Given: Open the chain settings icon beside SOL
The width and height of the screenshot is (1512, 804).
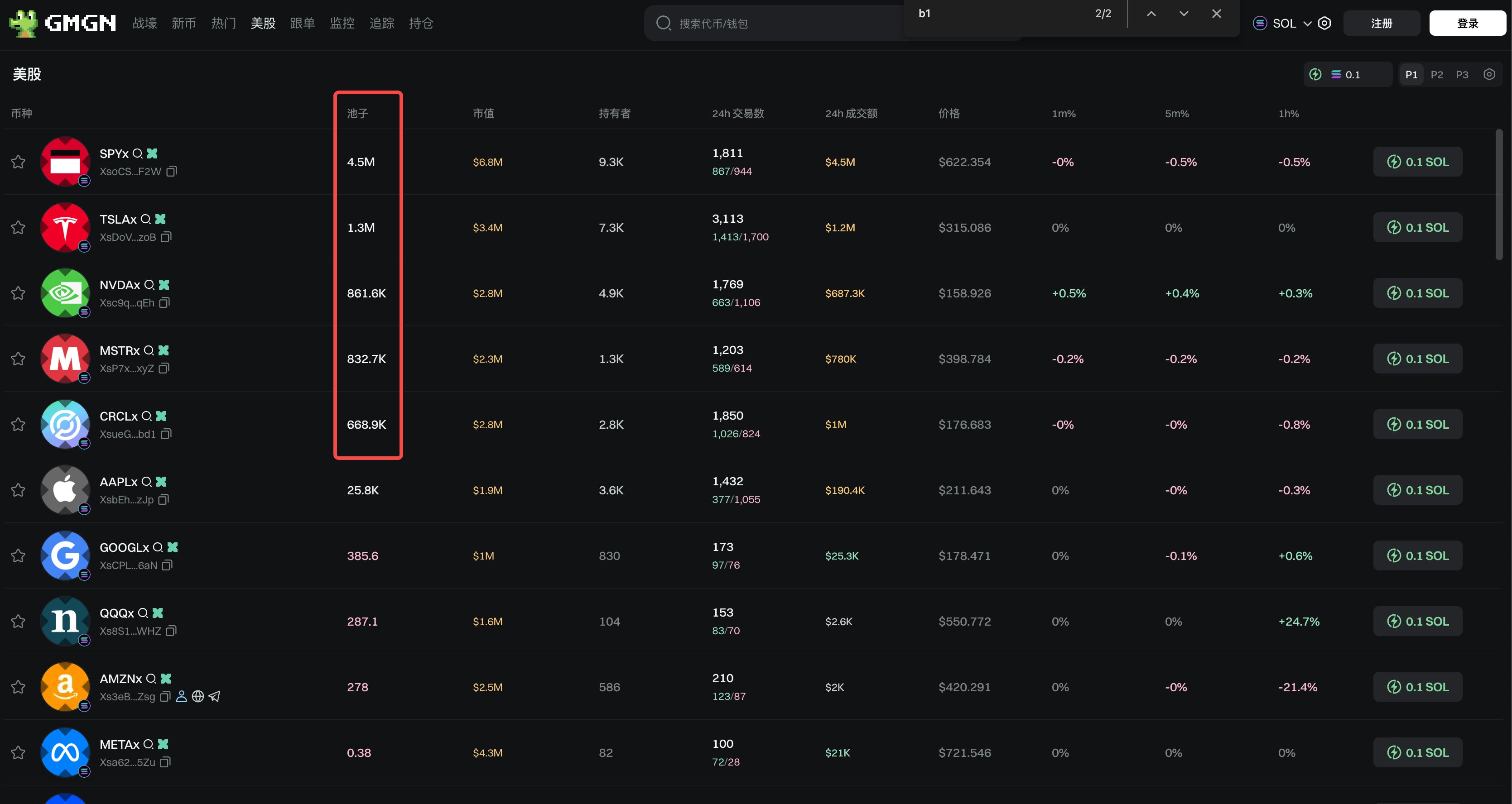Looking at the screenshot, I should coord(1324,23).
